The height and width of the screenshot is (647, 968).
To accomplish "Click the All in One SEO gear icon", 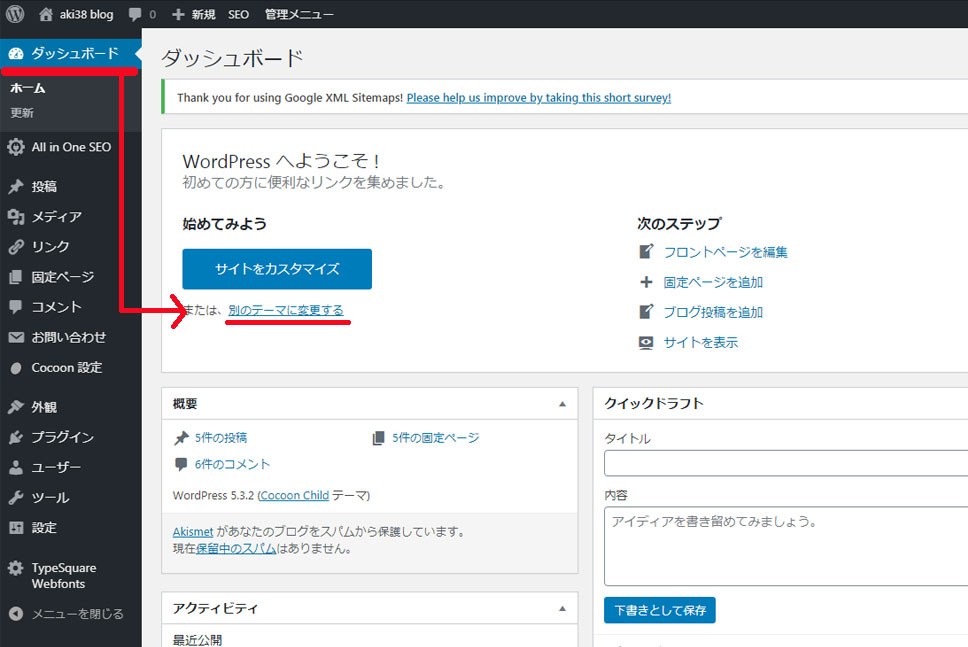I will (x=16, y=147).
